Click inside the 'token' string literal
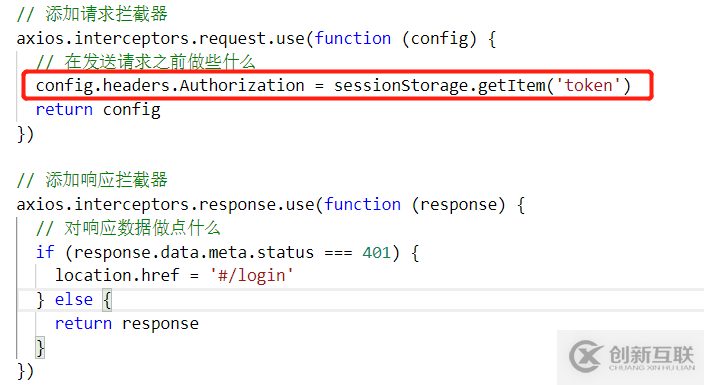Image resolution: width=704 pixels, height=385 pixels. 588,85
